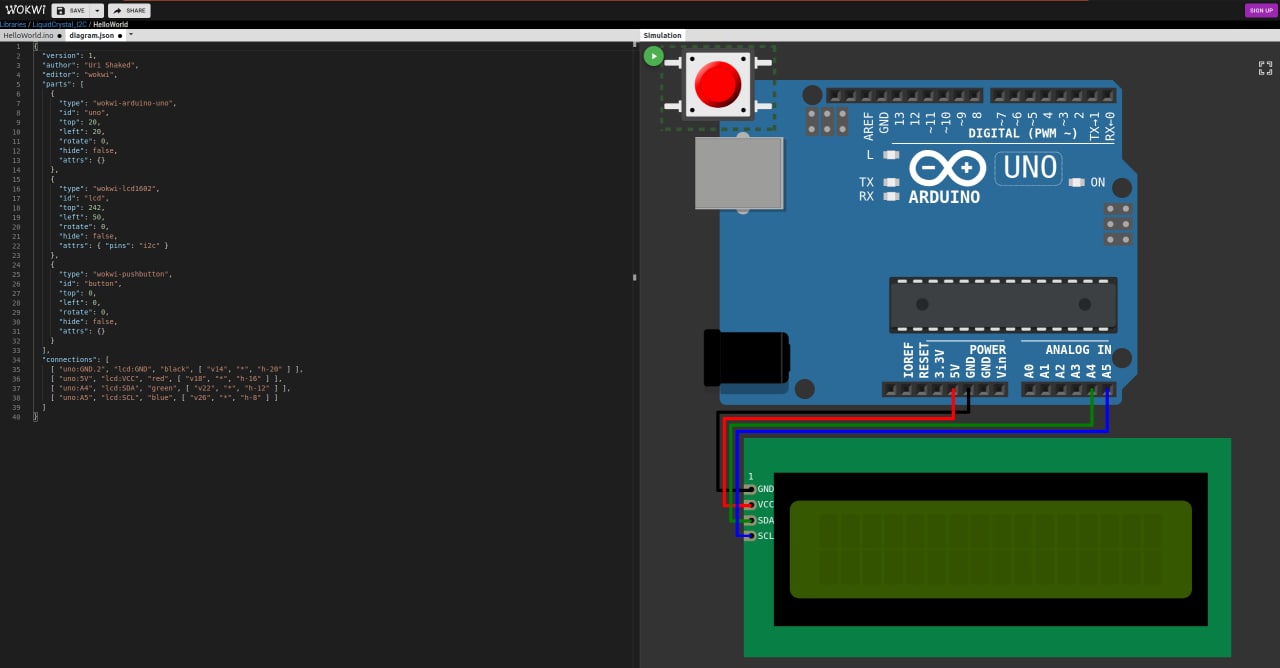Click the splitter handle between editor and simulation
Image resolution: width=1280 pixels, height=668 pixels.
pos(636,277)
